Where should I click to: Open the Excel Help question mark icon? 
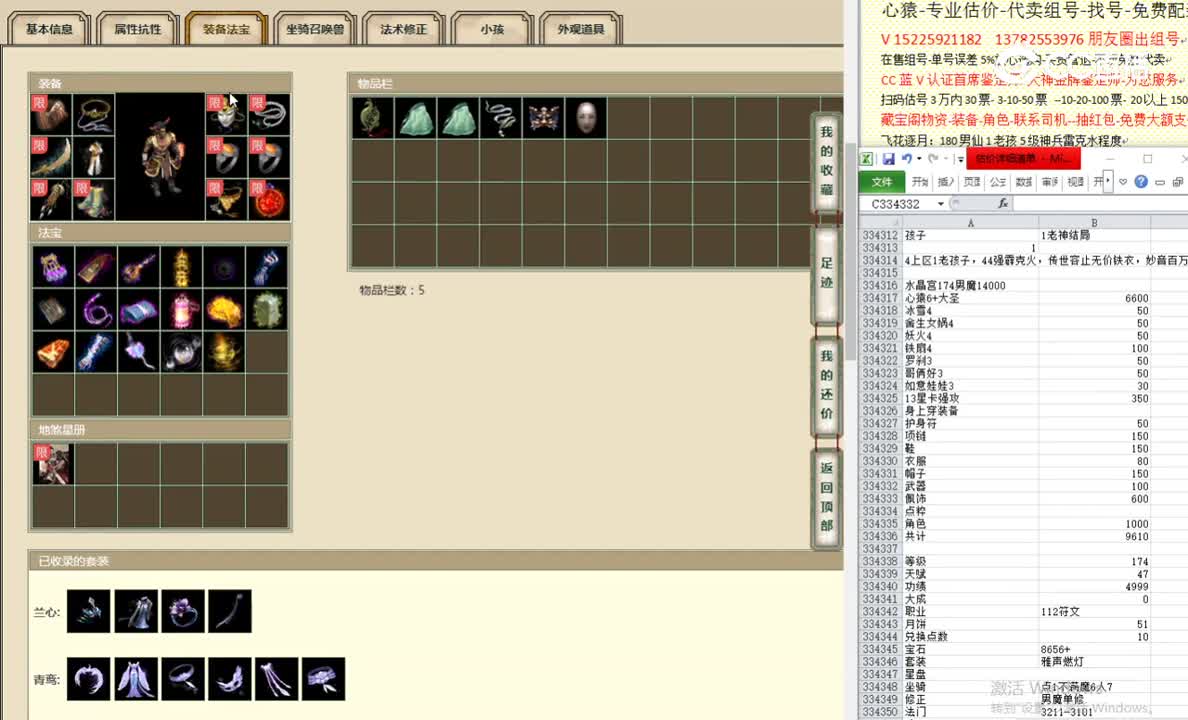click(1141, 182)
